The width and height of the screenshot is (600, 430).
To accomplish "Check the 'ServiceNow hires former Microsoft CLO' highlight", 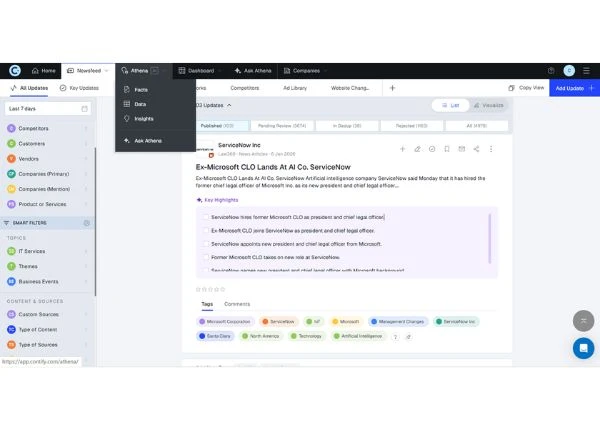I will click(x=206, y=217).
